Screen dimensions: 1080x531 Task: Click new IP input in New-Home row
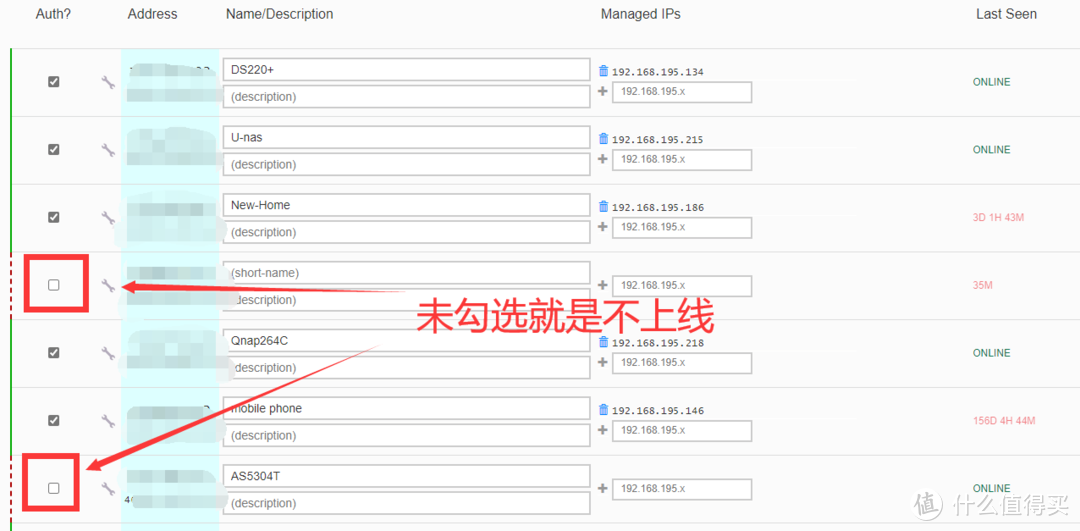(x=682, y=227)
